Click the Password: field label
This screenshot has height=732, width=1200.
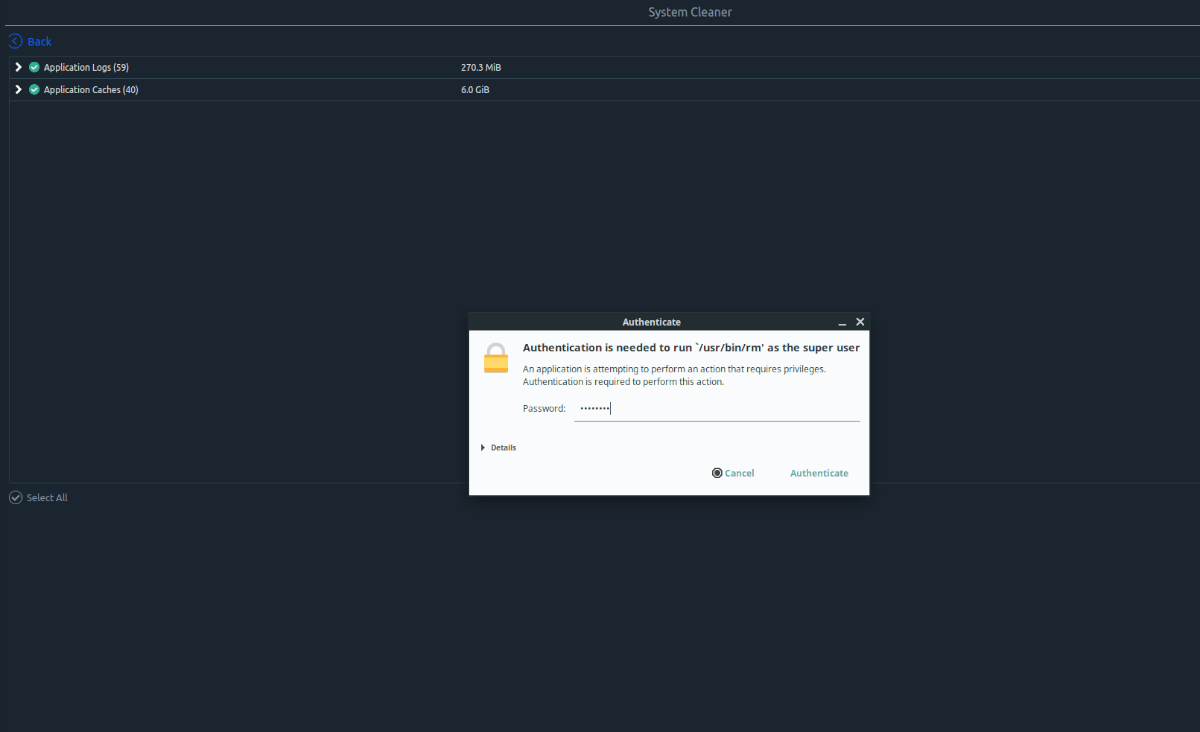click(544, 408)
